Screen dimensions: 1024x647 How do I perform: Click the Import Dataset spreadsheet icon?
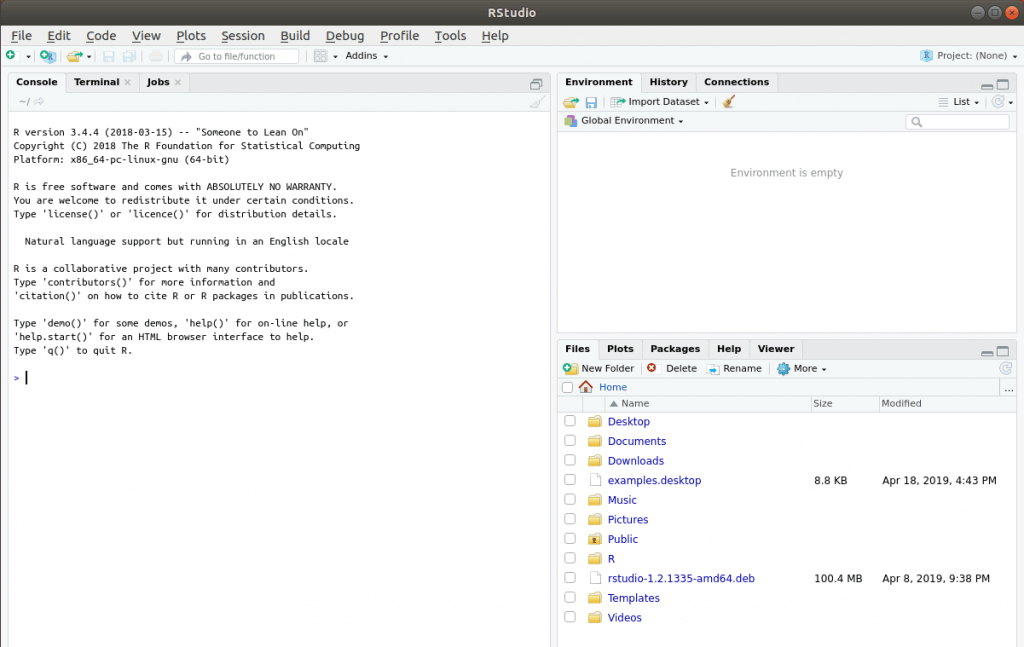pos(620,101)
